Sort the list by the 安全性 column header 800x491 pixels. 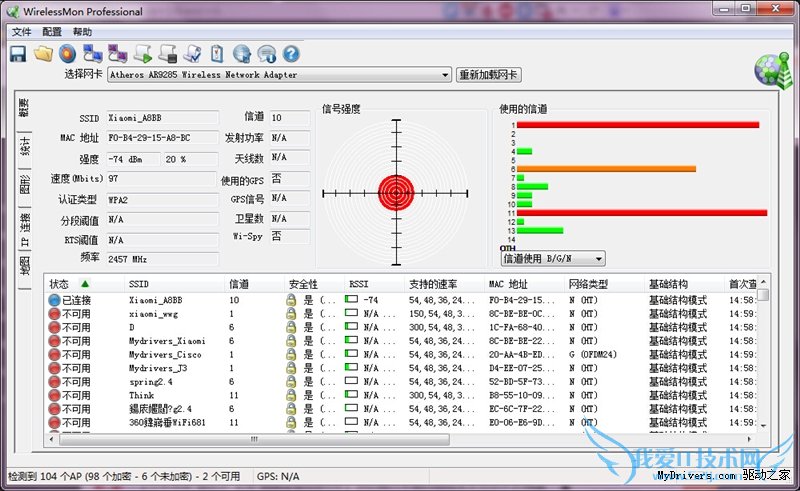314,284
